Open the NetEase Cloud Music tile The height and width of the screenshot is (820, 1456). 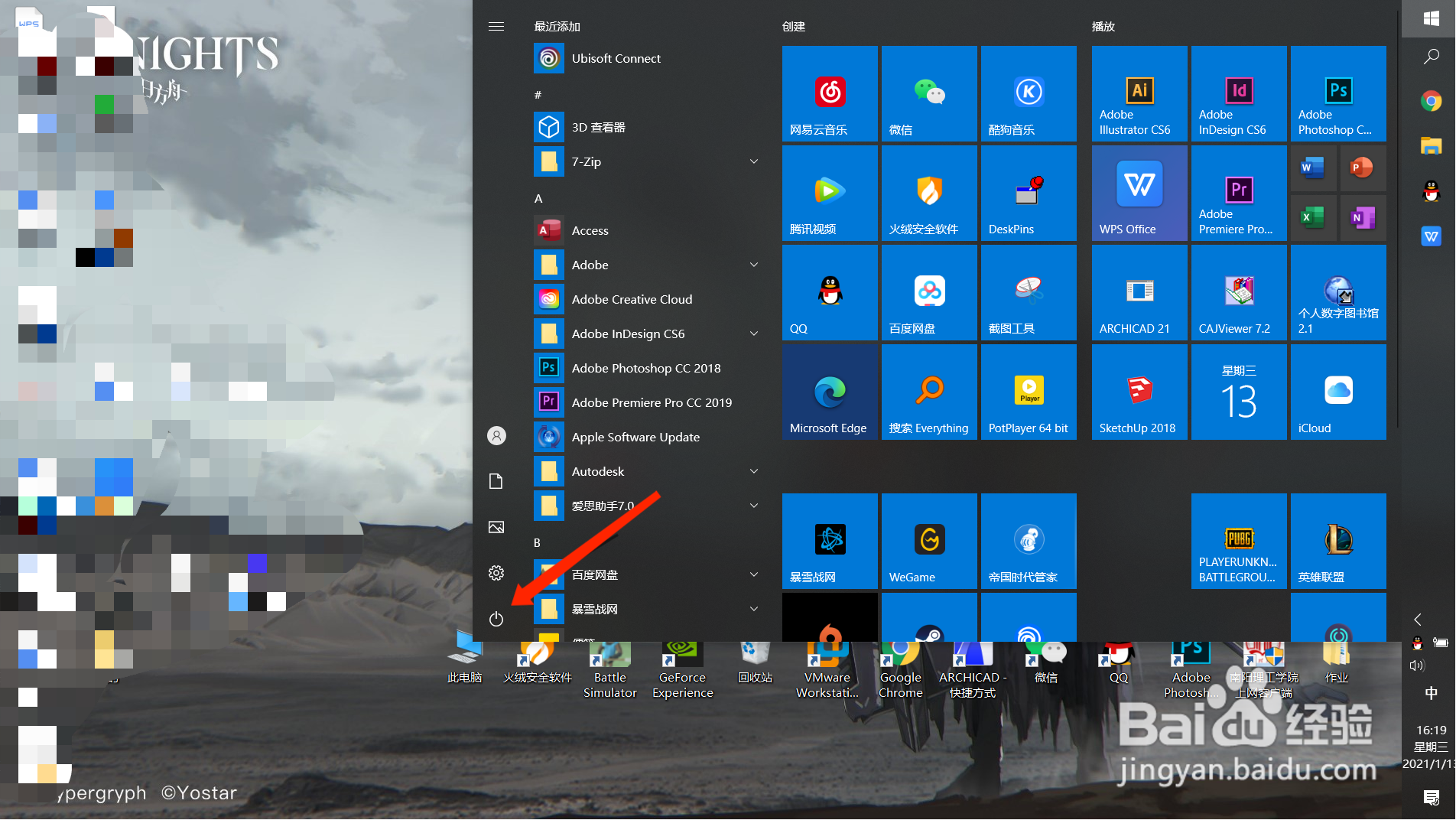point(830,93)
